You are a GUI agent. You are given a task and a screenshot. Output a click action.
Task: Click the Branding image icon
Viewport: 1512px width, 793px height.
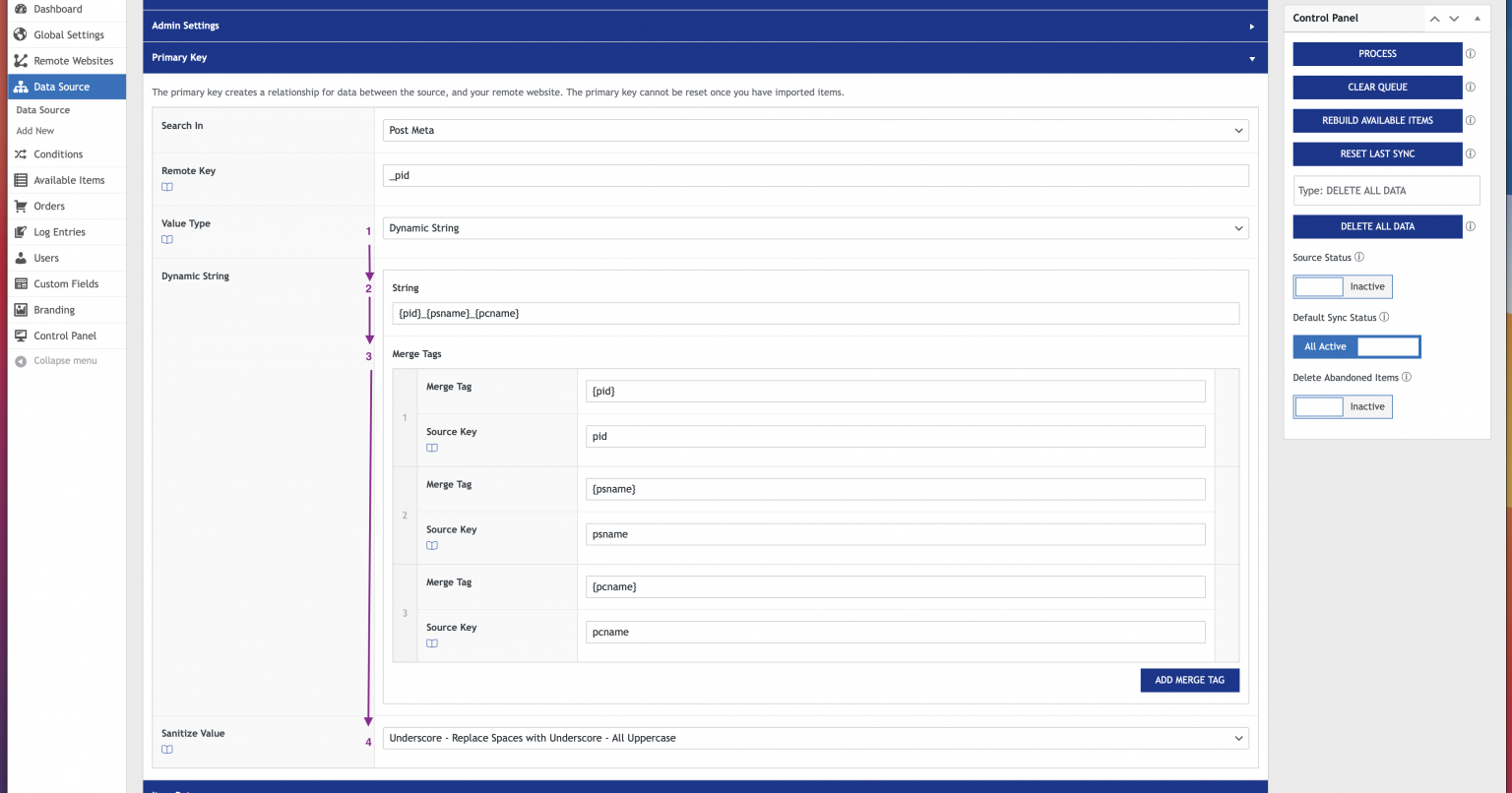21,310
